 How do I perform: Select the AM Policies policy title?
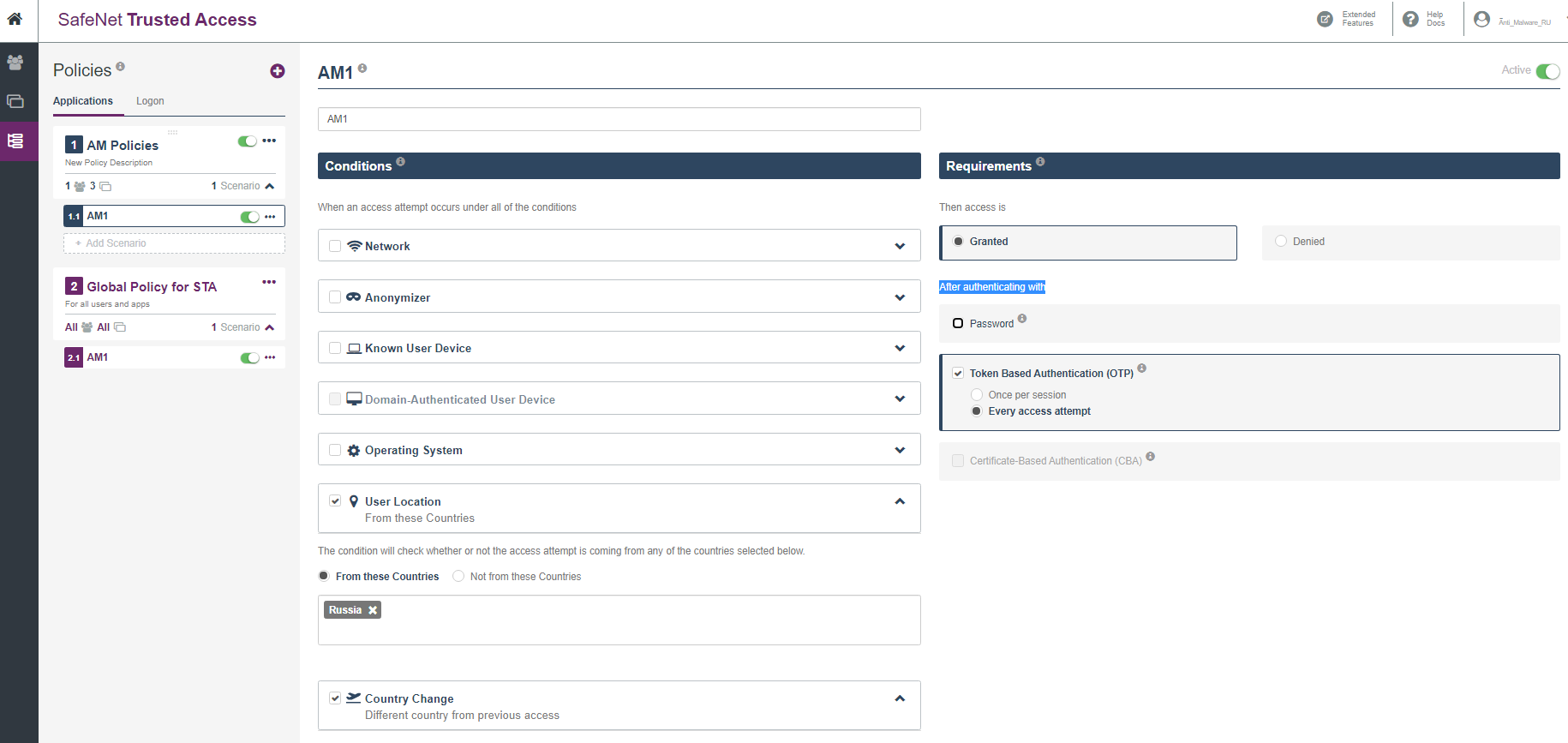click(123, 146)
